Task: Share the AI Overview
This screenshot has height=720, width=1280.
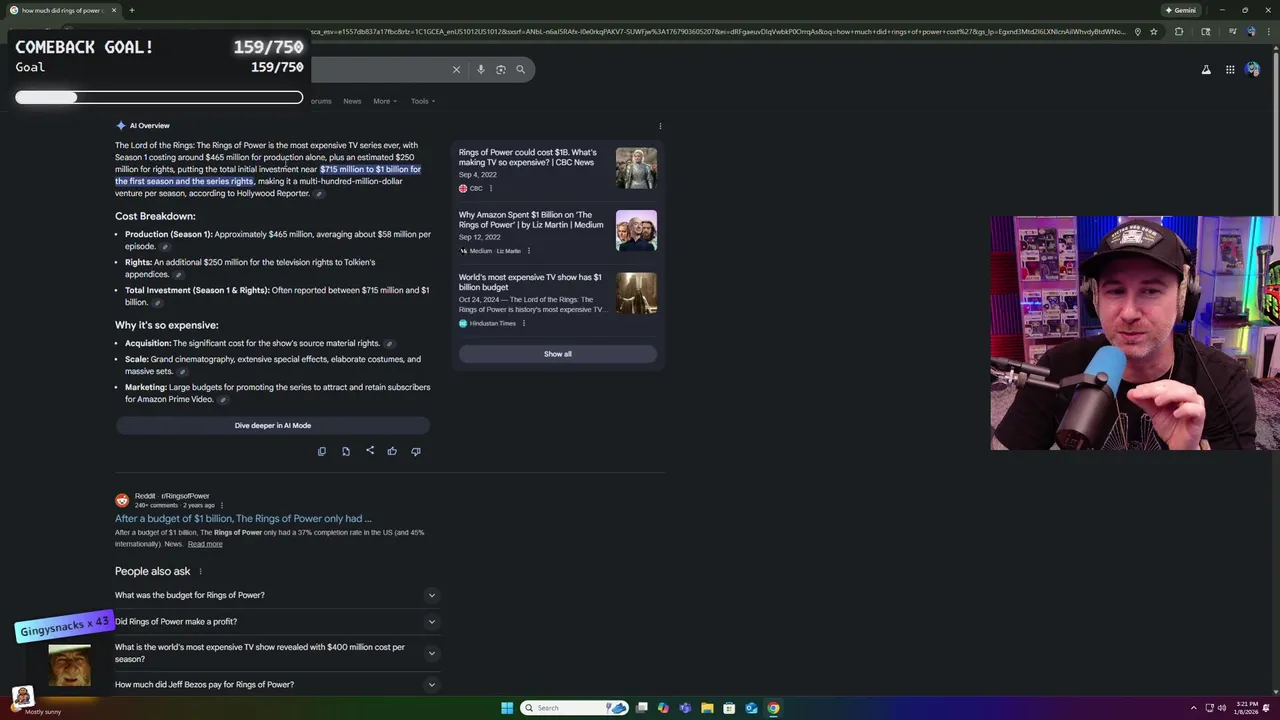Action: click(x=369, y=451)
